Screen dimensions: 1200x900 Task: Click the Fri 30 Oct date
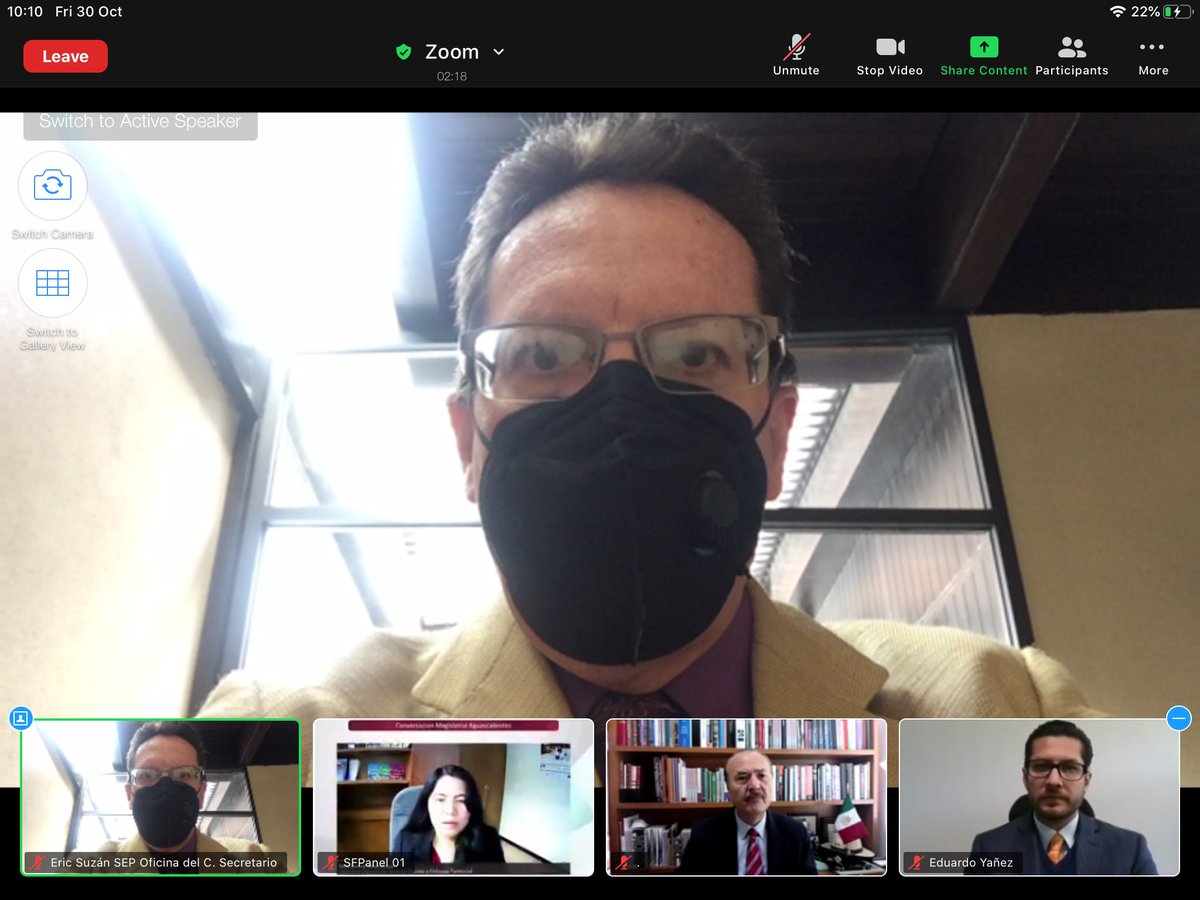point(89,12)
